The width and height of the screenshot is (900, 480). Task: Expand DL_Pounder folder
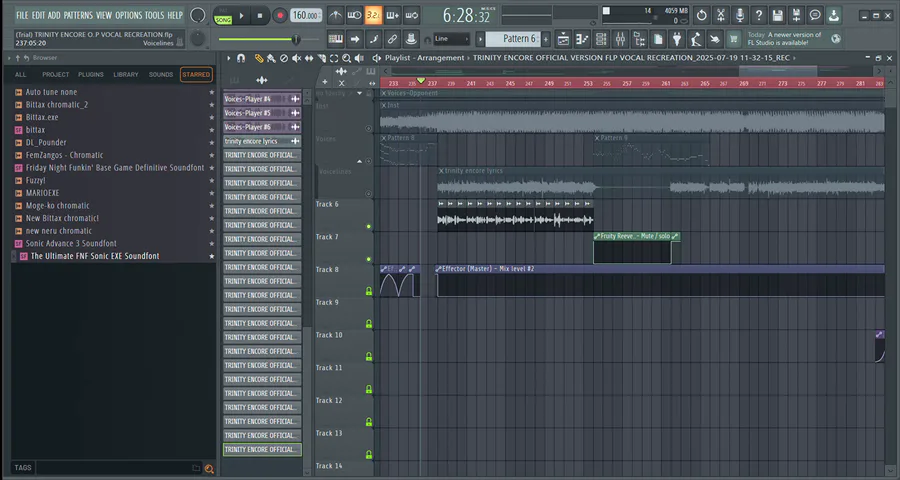tap(18, 142)
